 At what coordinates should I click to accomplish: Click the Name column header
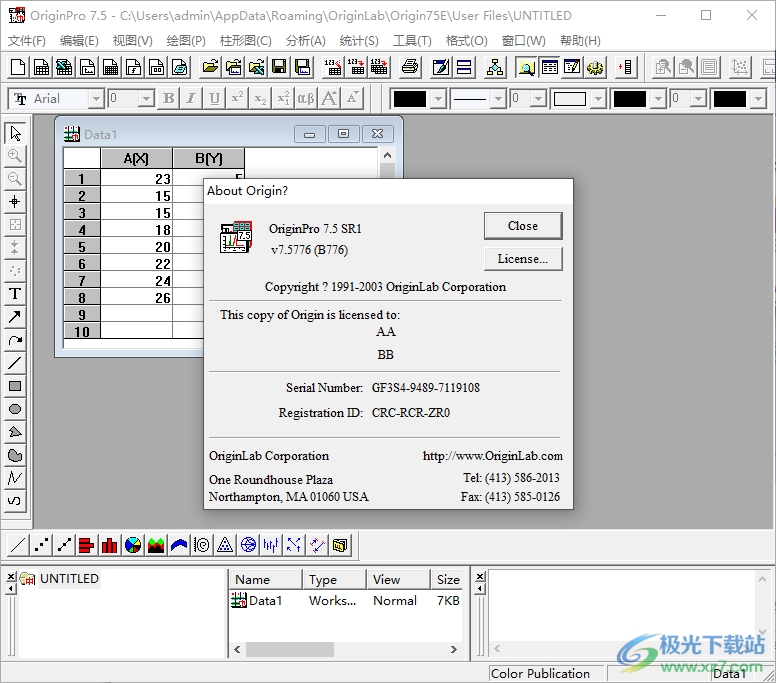click(x=265, y=579)
